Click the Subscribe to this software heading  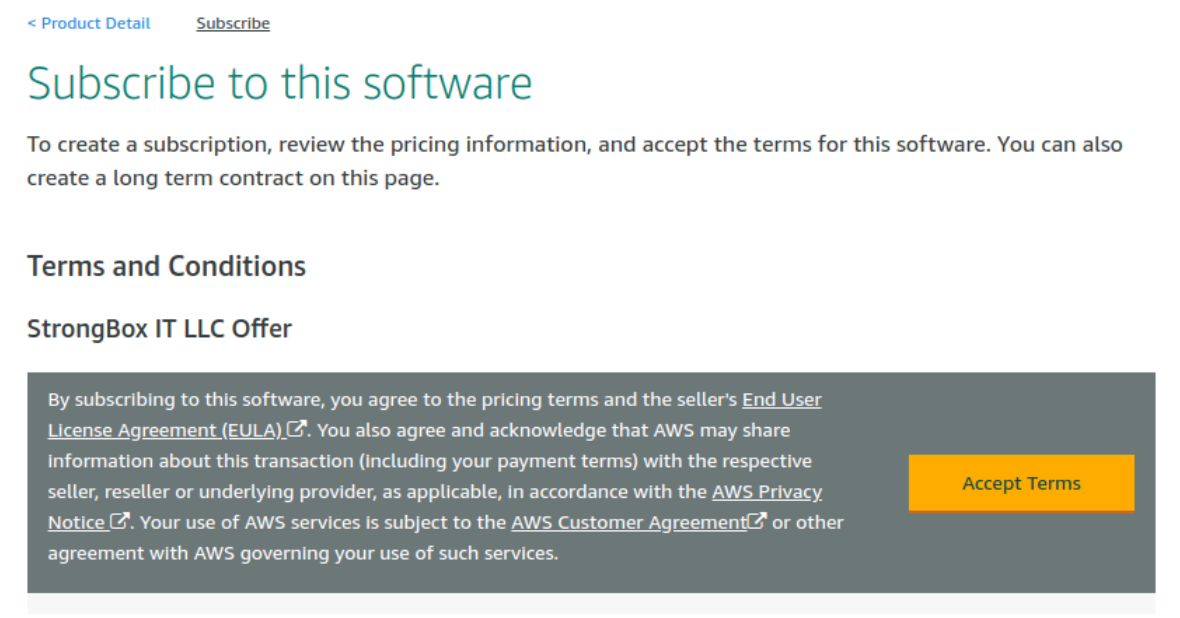click(280, 83)
